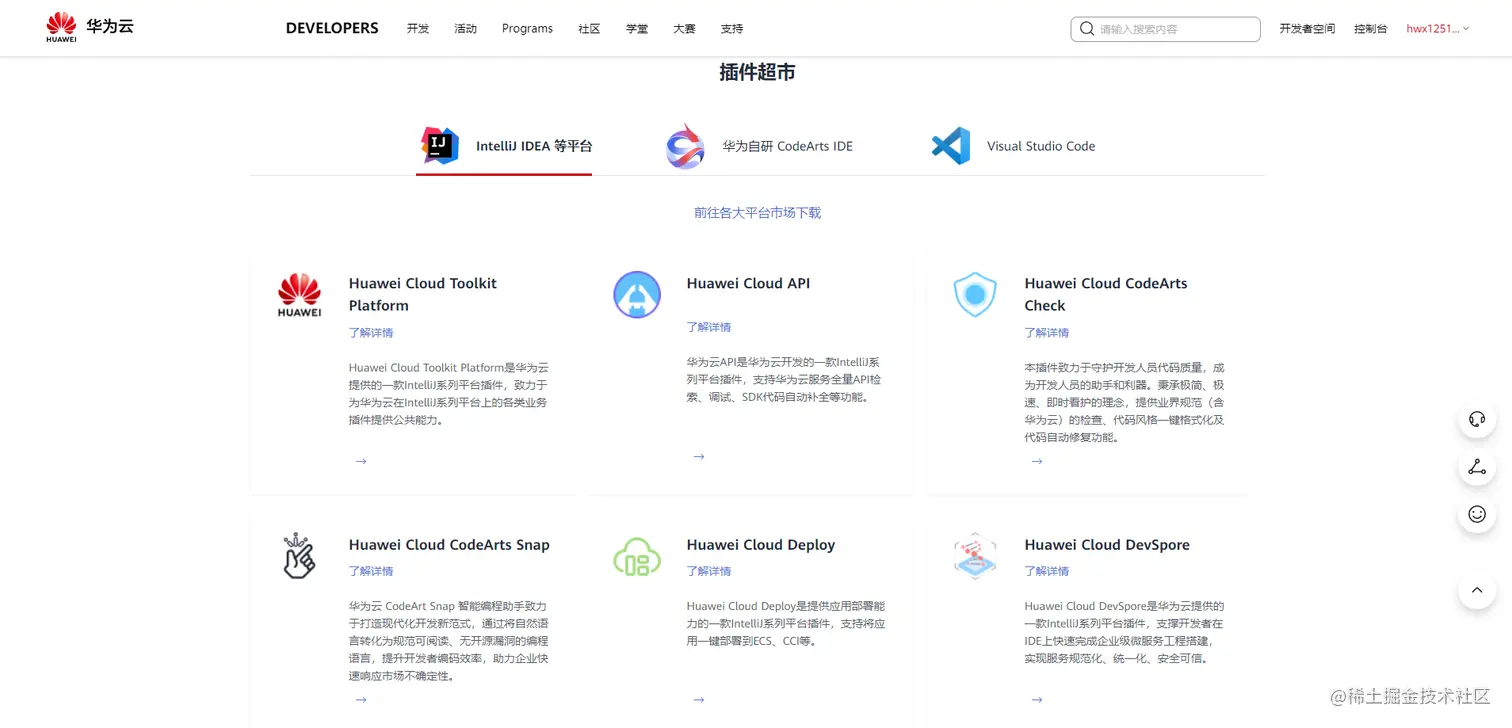Click Huawei Cloud DevSpore title
The height and width of the screenshot is (728, 1512).
[1107, 545]
